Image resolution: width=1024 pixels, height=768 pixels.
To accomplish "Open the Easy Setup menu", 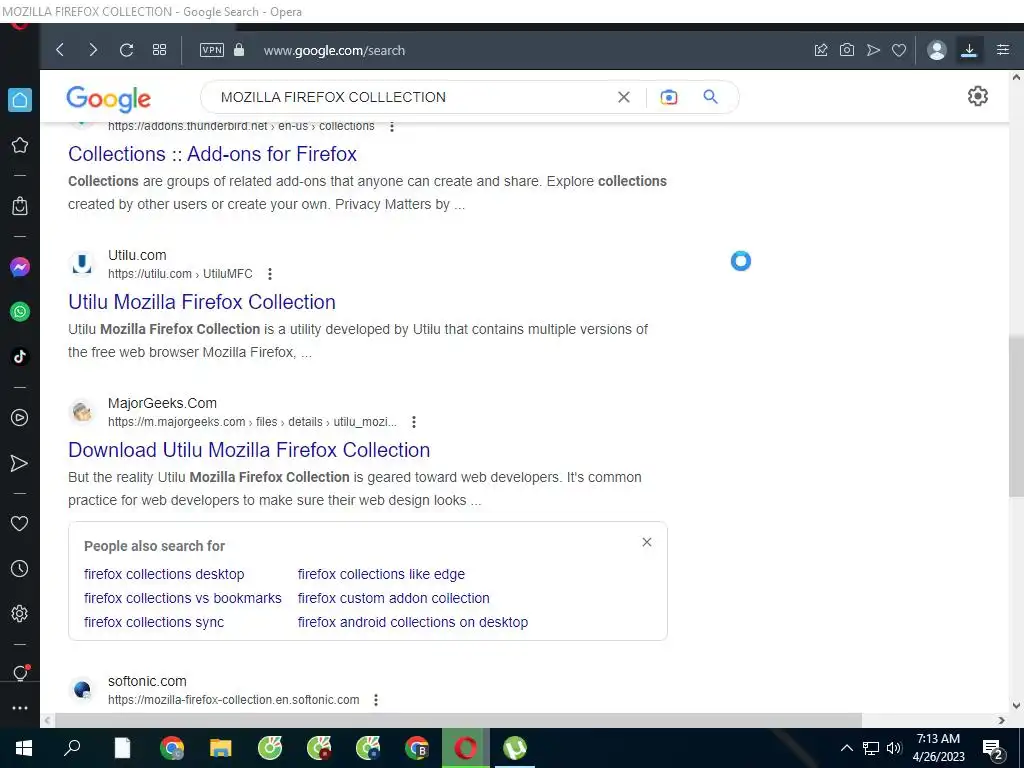I will 1003,50.
